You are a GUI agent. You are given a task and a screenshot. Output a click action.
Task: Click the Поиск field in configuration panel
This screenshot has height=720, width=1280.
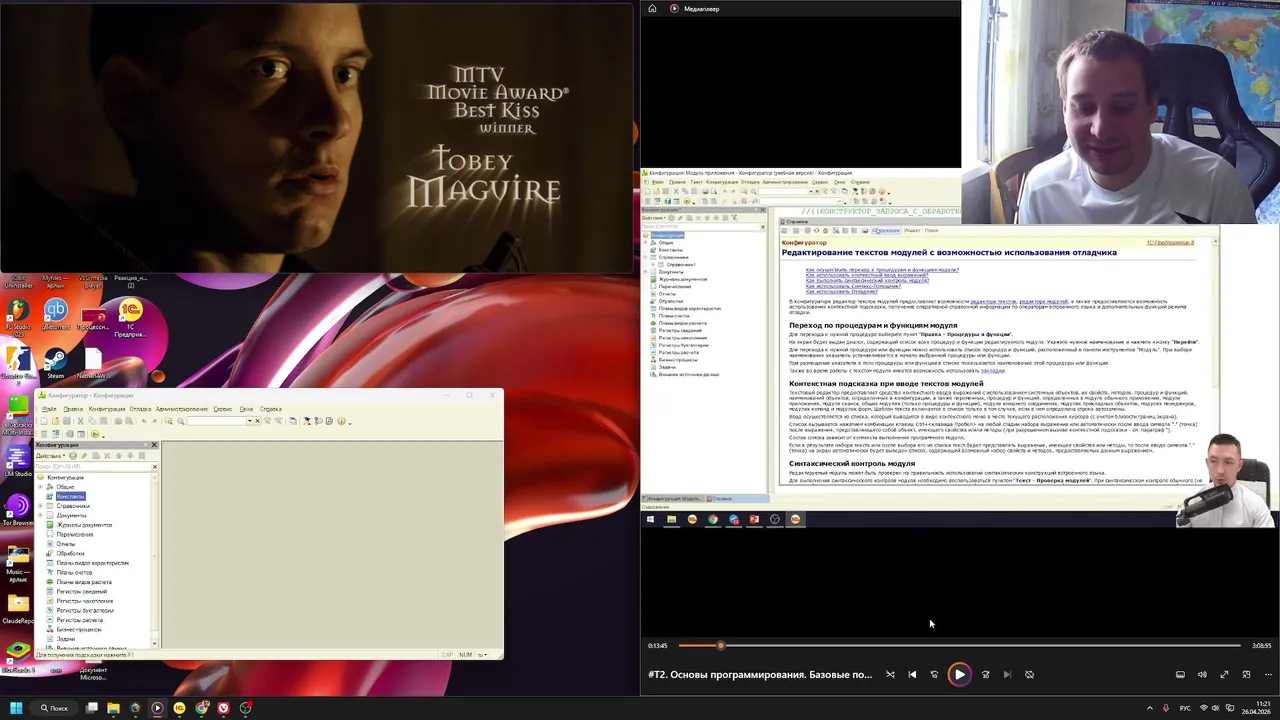coord(91,466)
